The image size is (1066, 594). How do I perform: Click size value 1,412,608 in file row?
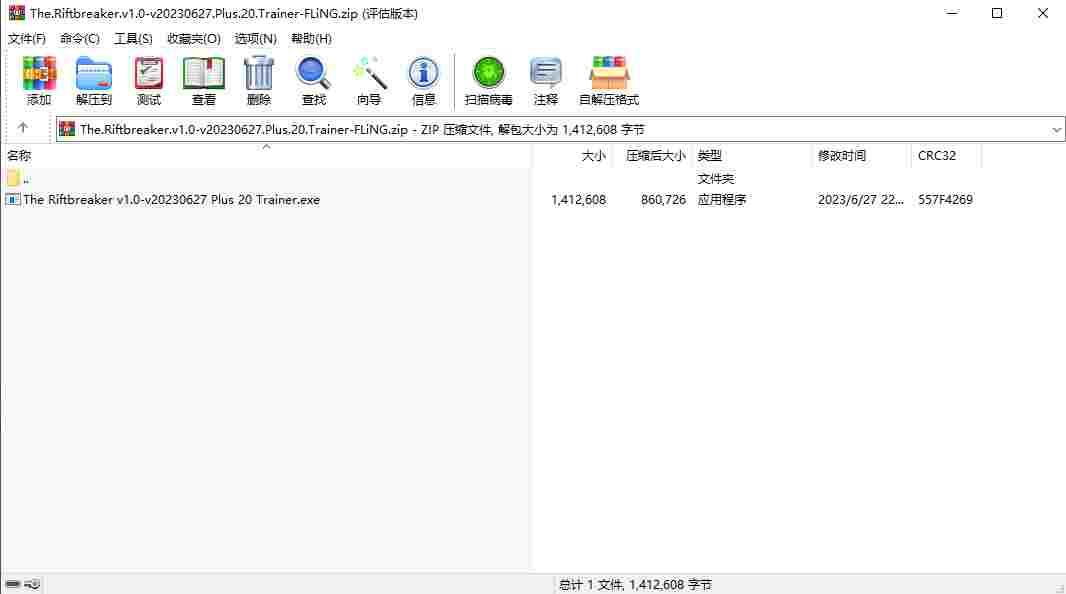(579, 200)
